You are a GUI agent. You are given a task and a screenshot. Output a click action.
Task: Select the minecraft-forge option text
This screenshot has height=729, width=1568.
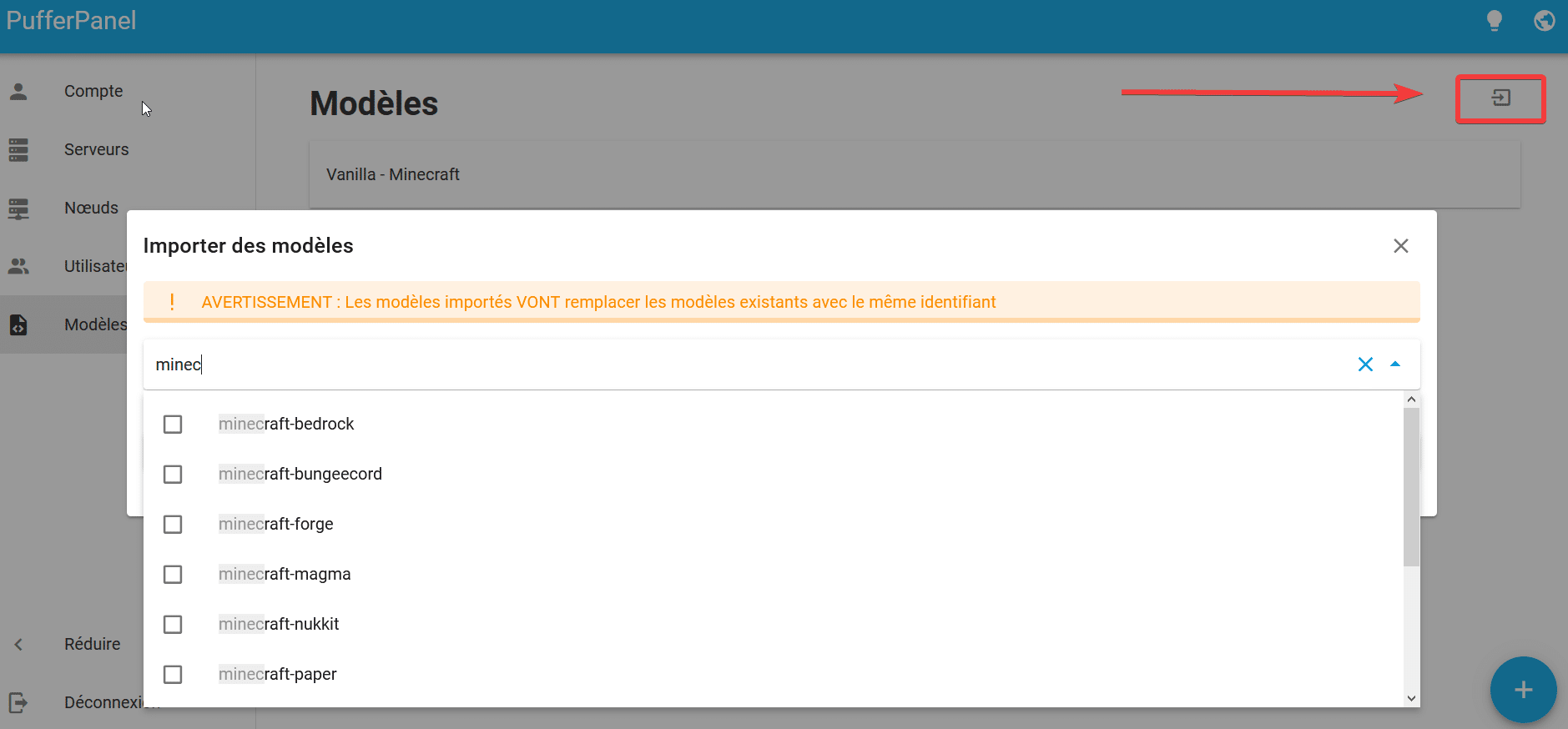276,525
